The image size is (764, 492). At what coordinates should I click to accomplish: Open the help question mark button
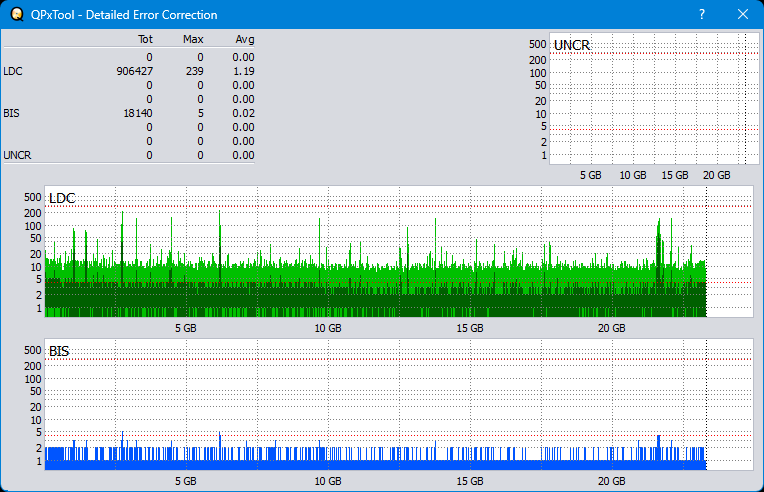(x=702, y=15)
